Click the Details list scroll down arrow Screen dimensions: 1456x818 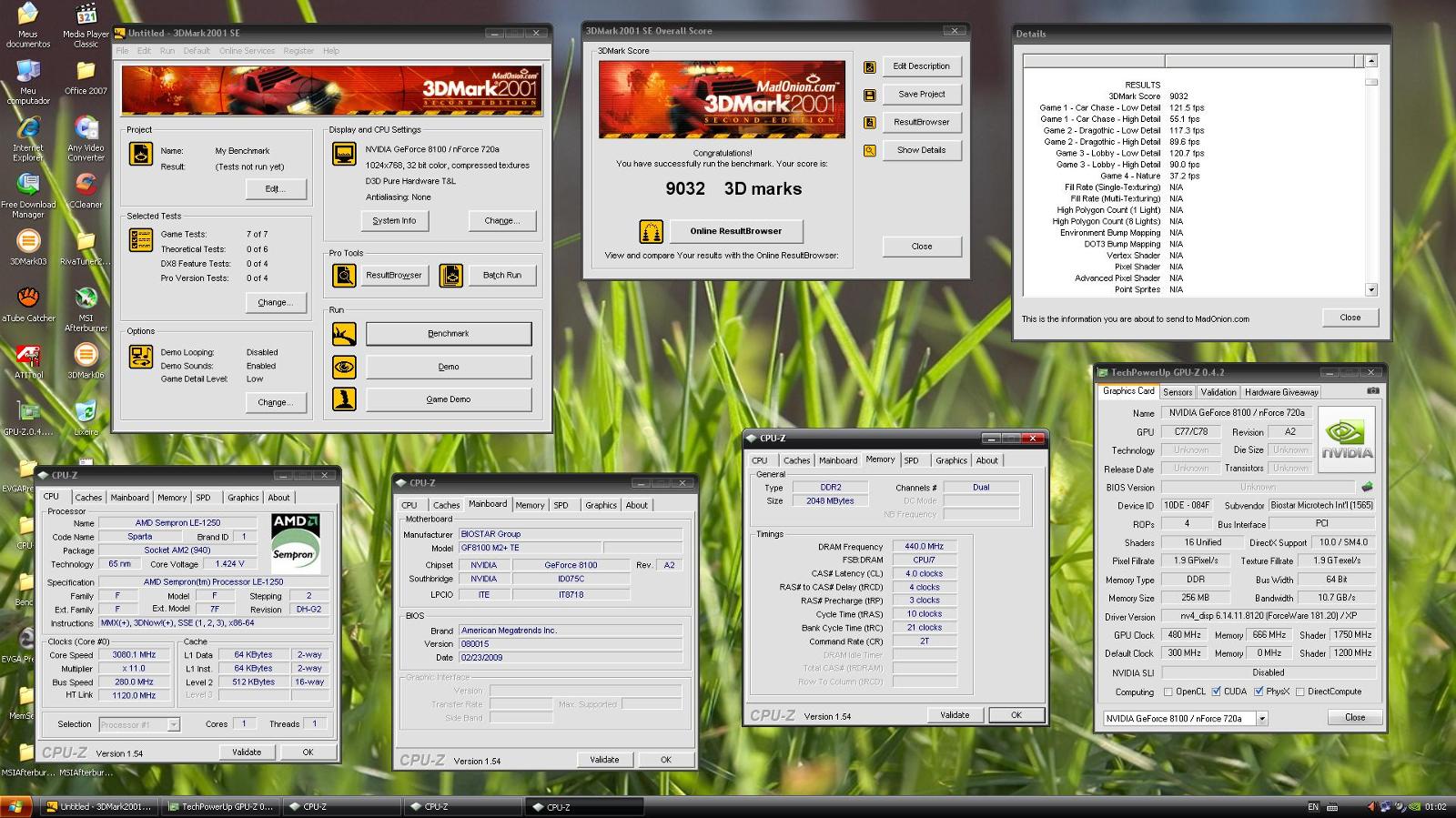coord(1371,289)
